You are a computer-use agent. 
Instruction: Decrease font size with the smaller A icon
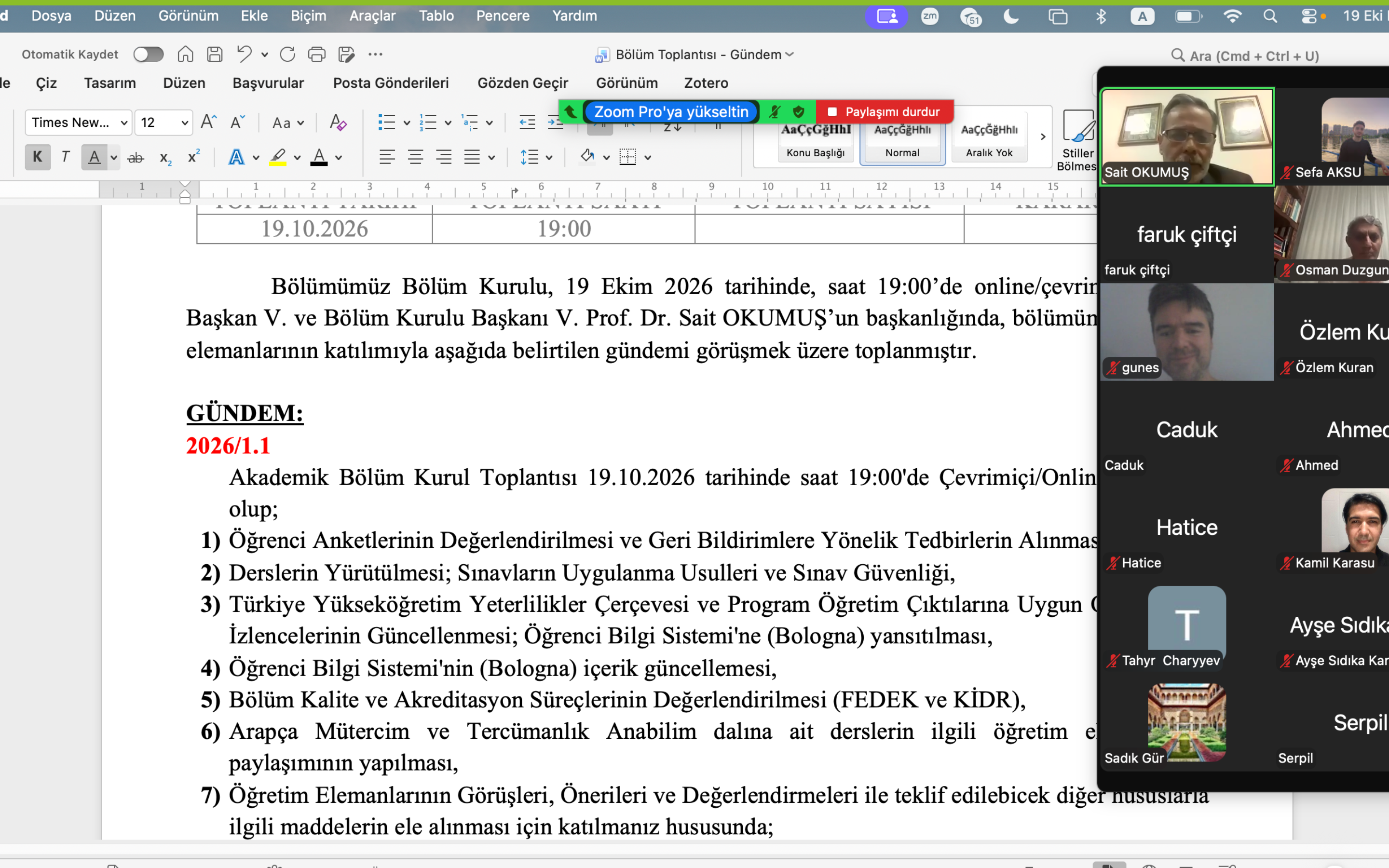[x=237, y=122]
